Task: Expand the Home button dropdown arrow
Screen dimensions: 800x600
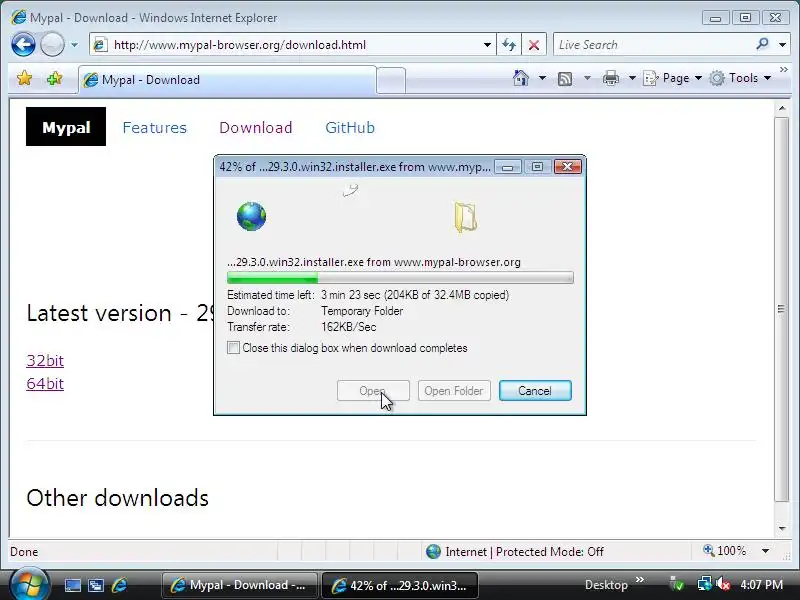Action: [x=542, y=78]
